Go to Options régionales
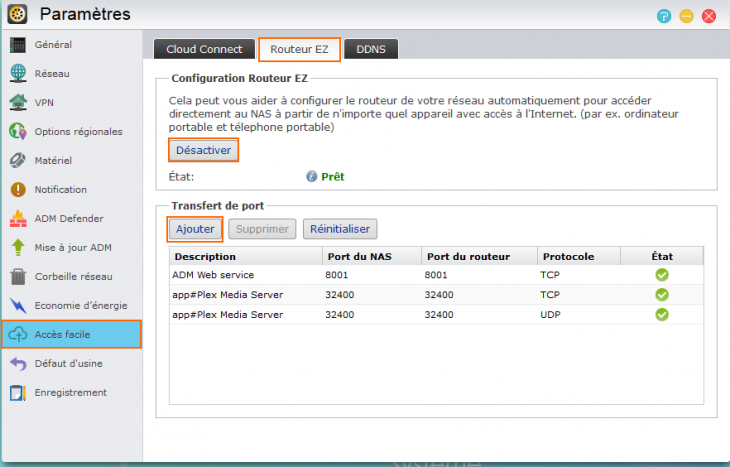 click(77, 131)
